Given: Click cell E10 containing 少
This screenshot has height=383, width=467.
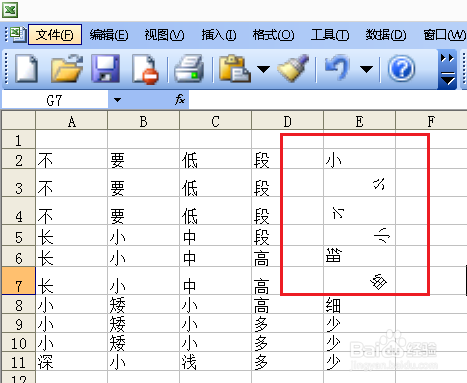Looking at the screenshot, I should (360, 342).
